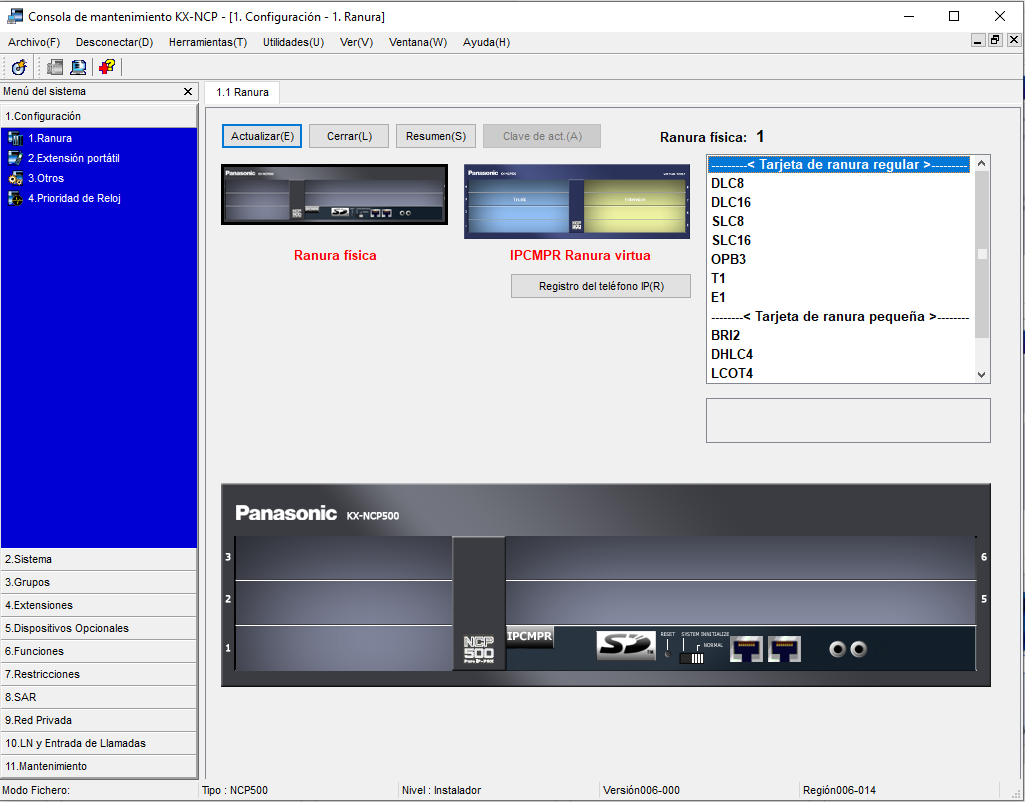Collapse the 1.Configuración section header
Screen dimensions: 1025x802
tap(99, 116)
